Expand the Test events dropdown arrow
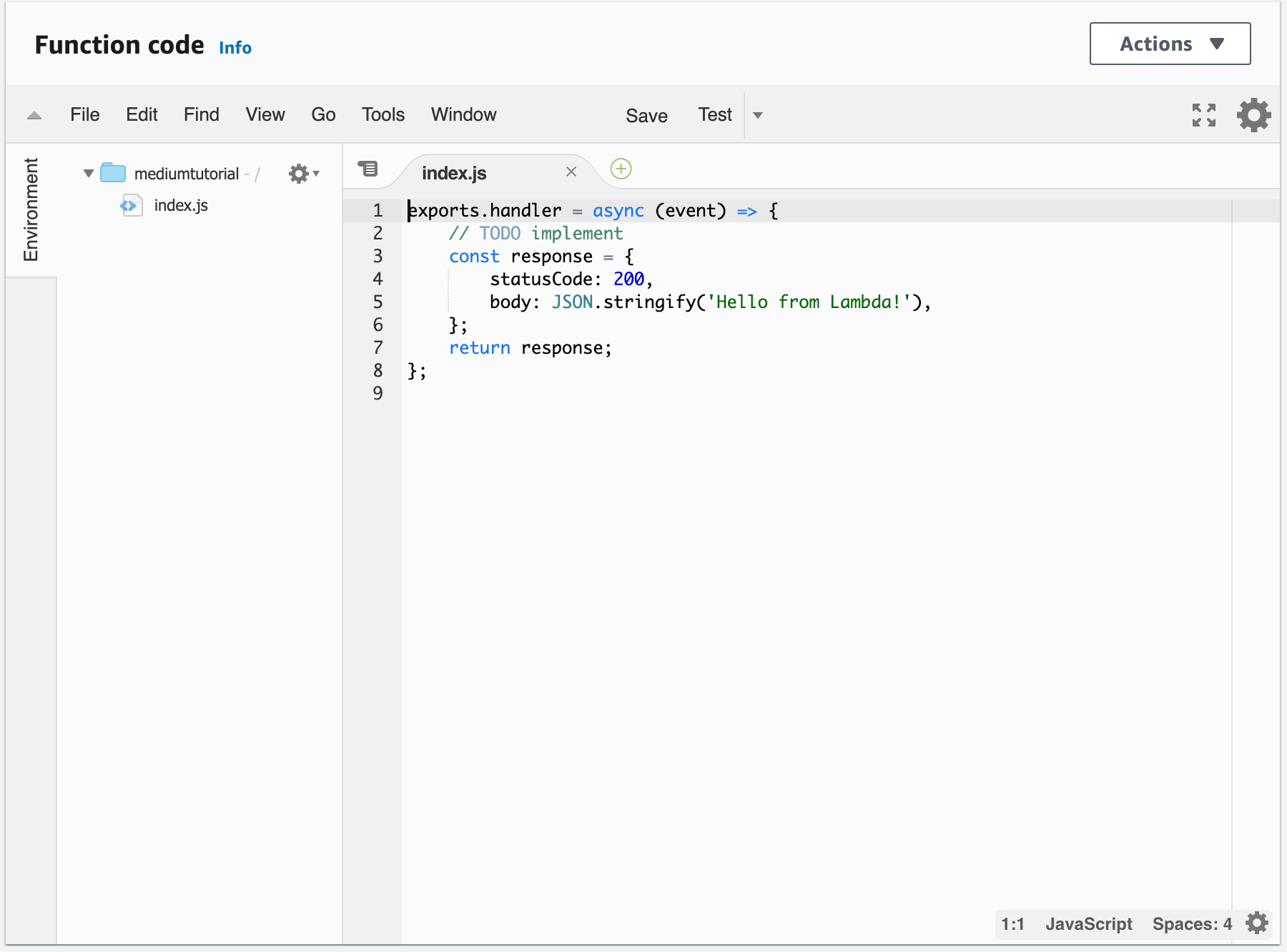Screen dimensions: 1287x952 pos(758,115)
